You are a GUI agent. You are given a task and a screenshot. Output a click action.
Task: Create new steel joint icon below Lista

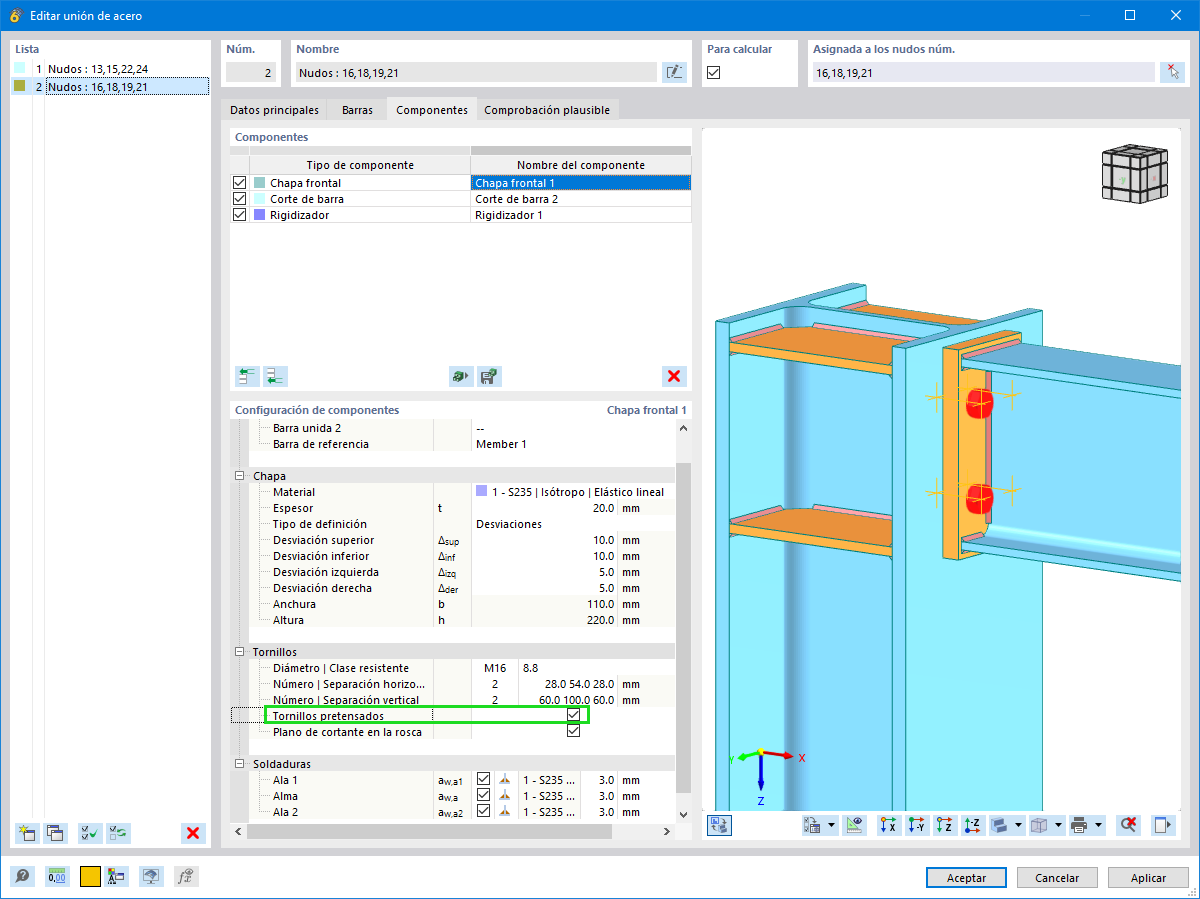click(x=27, y=832)
